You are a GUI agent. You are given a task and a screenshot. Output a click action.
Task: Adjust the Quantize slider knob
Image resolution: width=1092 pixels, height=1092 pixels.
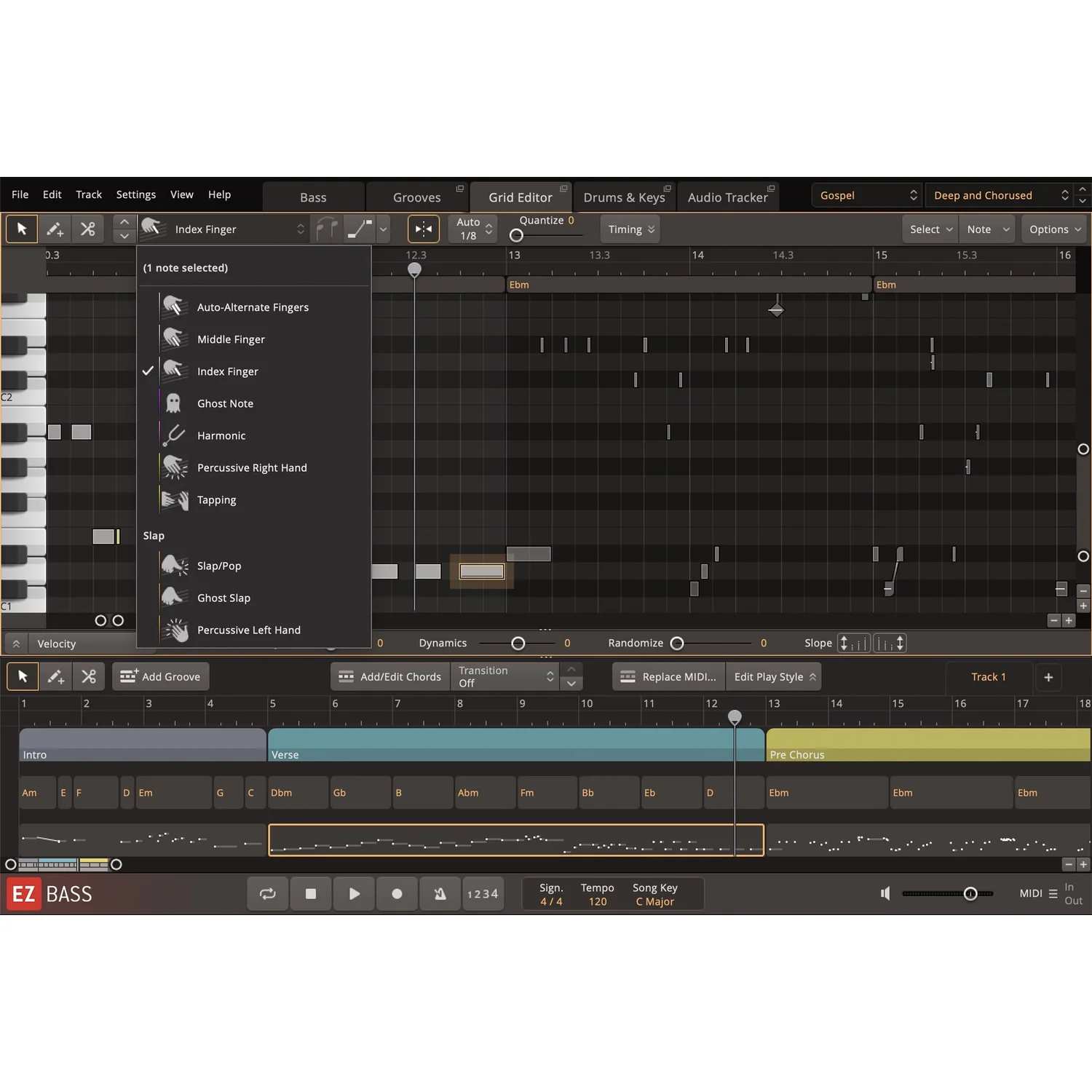(516, 235)
